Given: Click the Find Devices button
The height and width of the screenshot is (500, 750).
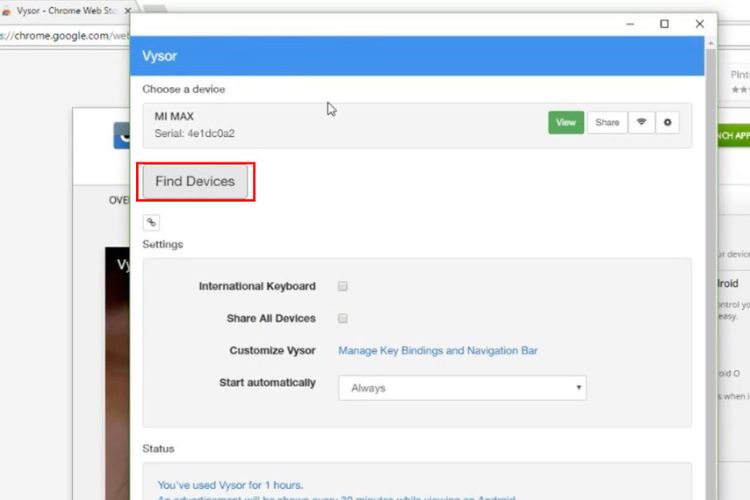Looking at the screenshot, I should pos(195,181).
